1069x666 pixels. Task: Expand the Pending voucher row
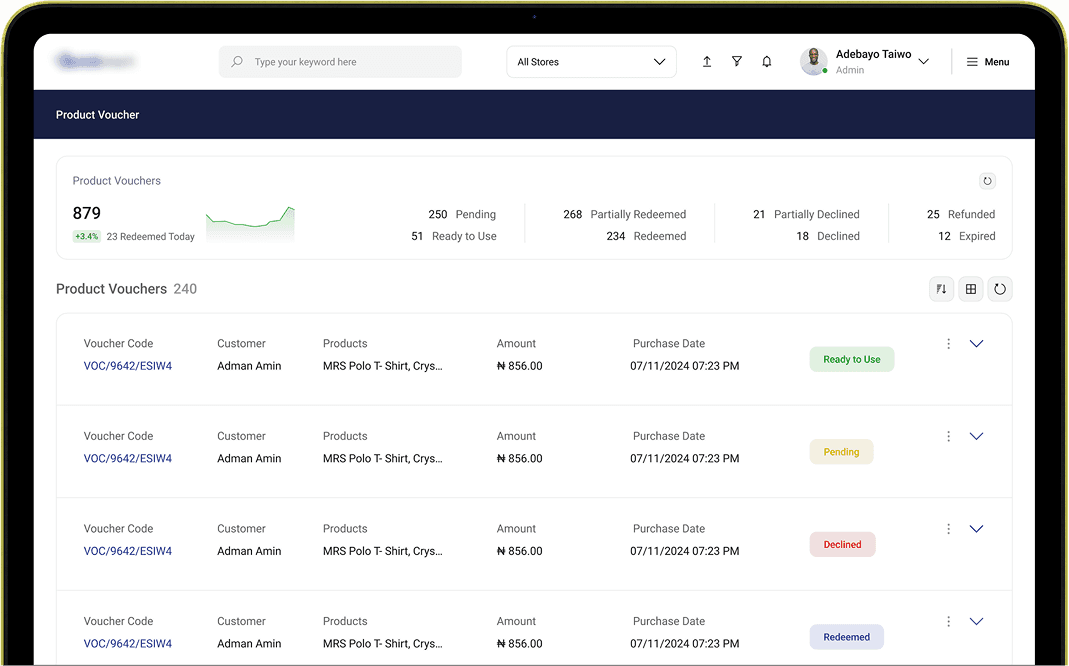point(976,436)
